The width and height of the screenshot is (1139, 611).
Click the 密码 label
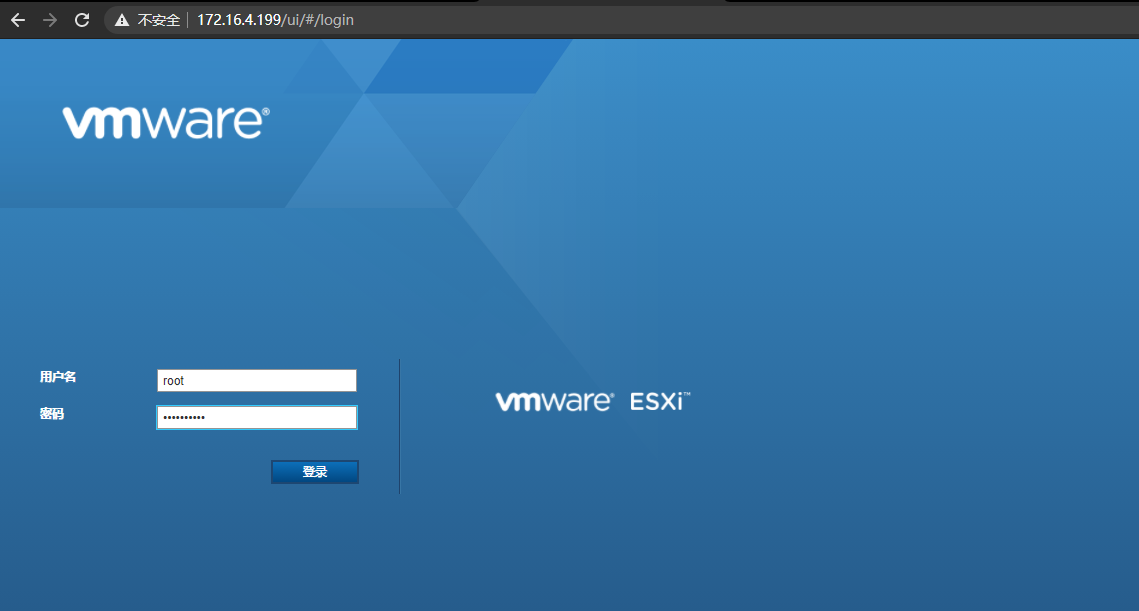52,413
